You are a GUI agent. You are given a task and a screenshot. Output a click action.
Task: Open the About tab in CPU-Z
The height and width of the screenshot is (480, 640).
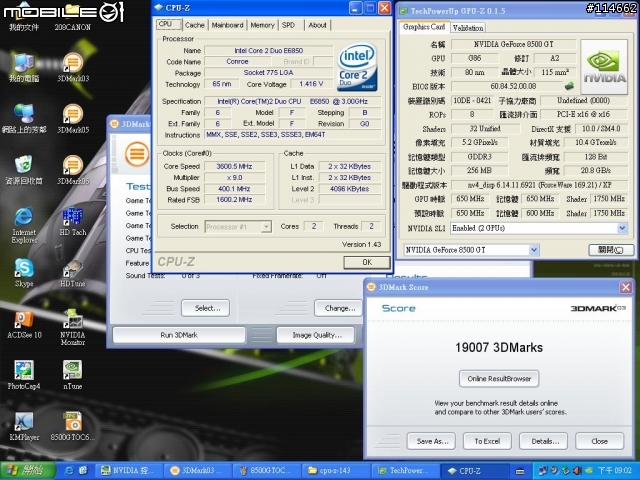tap(317, 25)
